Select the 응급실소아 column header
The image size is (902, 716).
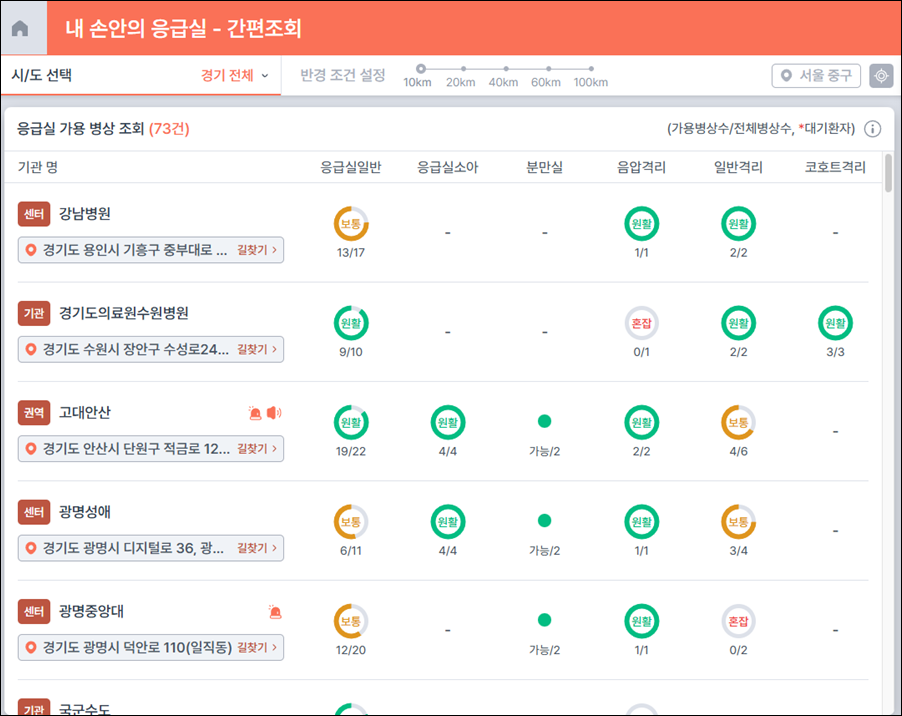[448, 167]
